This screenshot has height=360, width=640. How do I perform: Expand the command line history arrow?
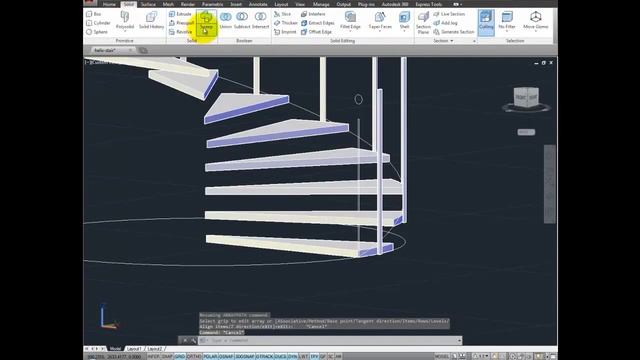click(460, 340)
